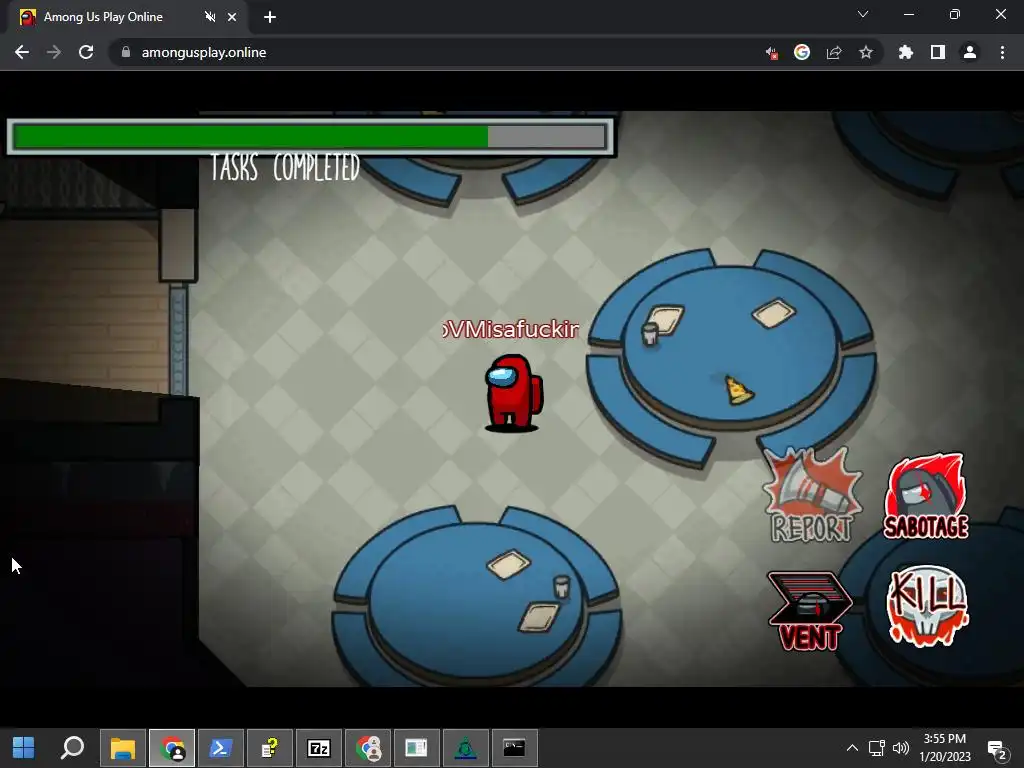The height and width of the screenshot is (768, 1024).
Task: Open the command prompt taskbar window
Action: tap(515, 748)
